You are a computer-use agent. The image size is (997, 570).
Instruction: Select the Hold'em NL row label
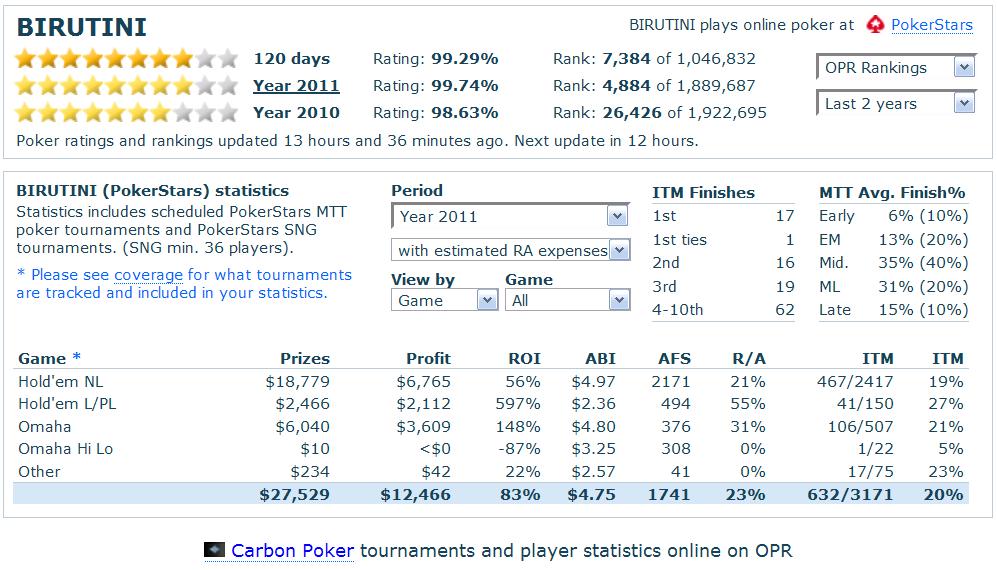click(60, 382)
